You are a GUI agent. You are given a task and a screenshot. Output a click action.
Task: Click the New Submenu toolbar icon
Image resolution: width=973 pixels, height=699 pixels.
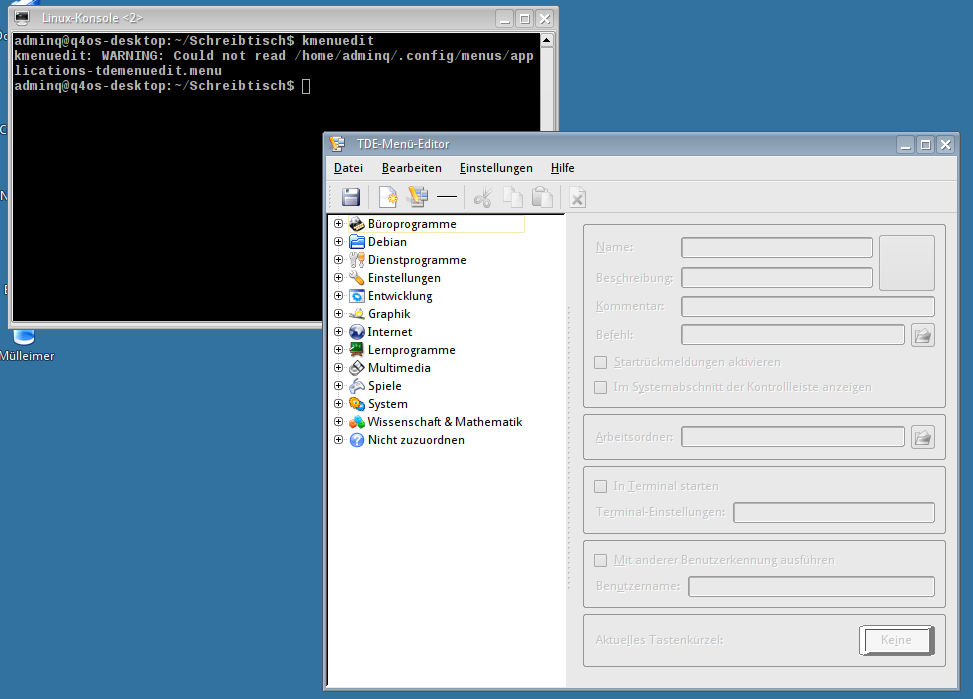click(x=418, y=197)
